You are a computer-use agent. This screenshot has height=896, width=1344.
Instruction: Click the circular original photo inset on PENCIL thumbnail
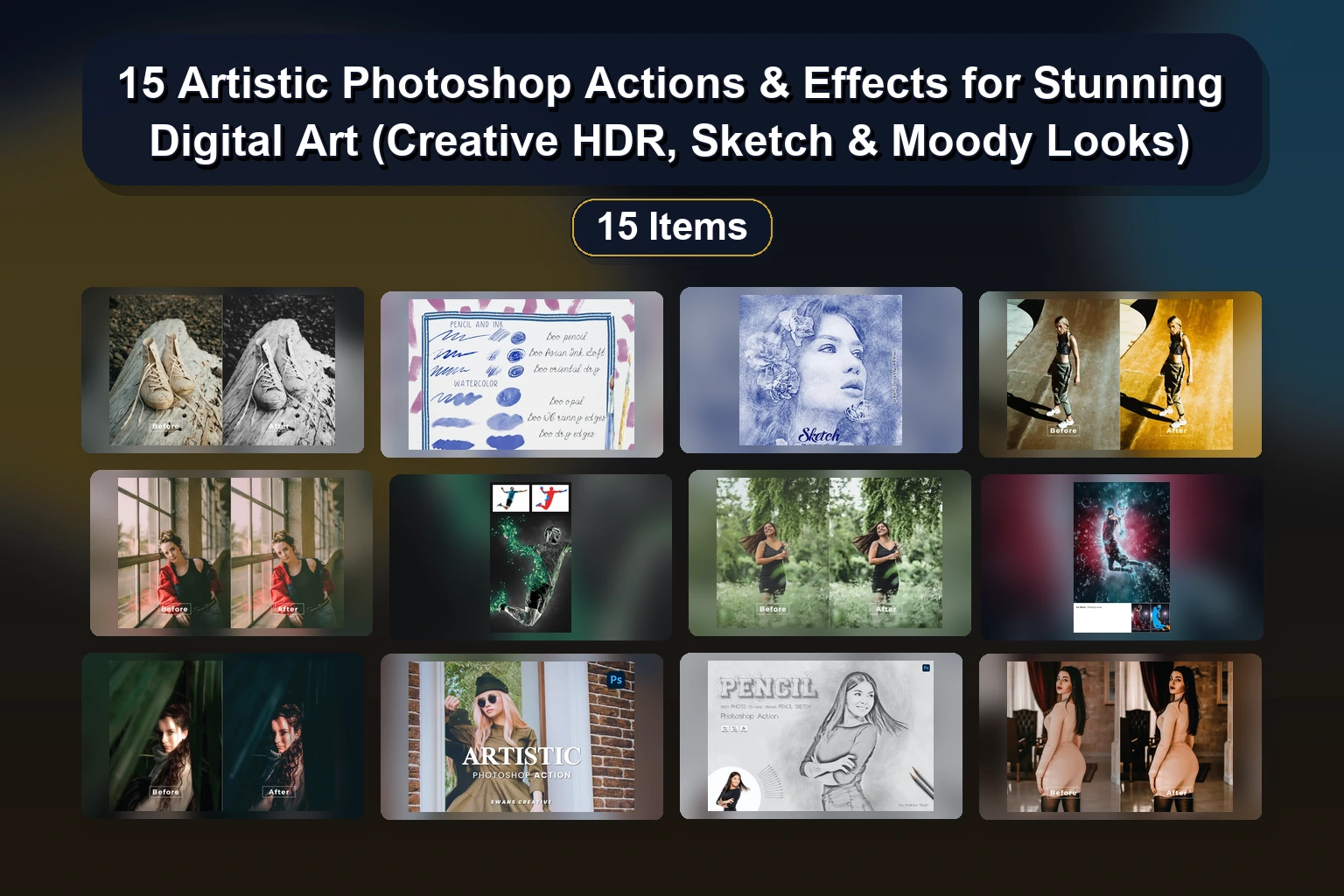click(733, 789)
